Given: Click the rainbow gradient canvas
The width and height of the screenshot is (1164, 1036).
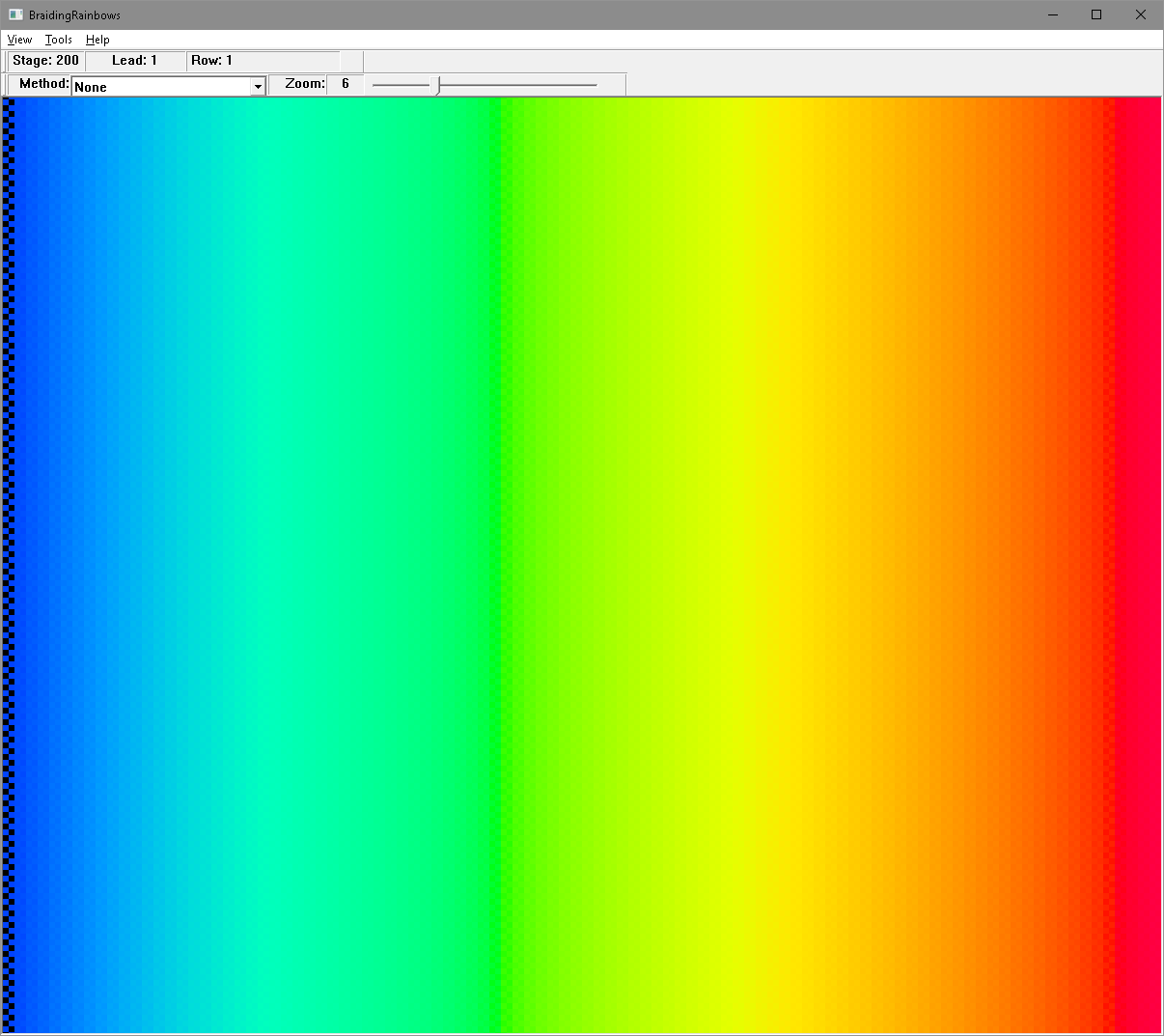Looking at the screenshot, I should pos(582,565).
